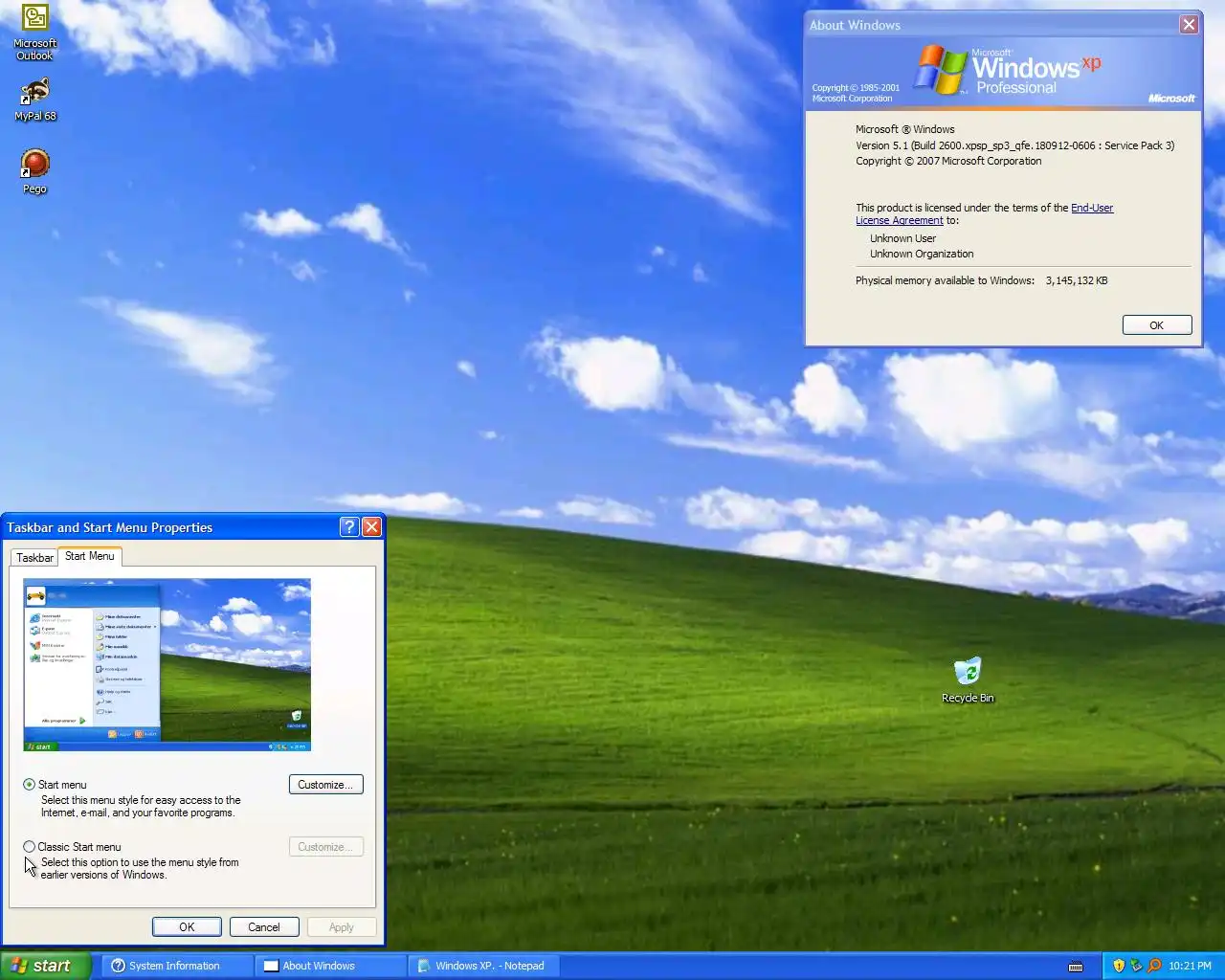Click the 'Unknown Organization' text
The width and height of the screenshot is (1225, 980).
click(921, 254)
